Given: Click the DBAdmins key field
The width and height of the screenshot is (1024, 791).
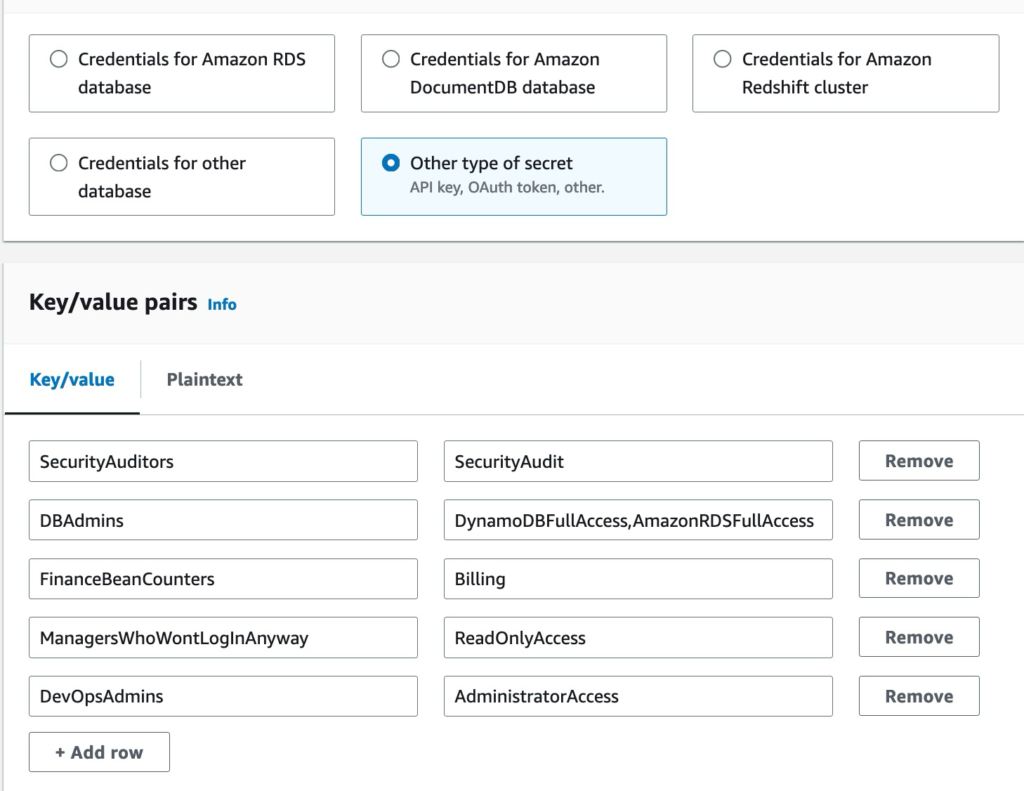Looking at the screenshot, I should (x=223, y=520).
